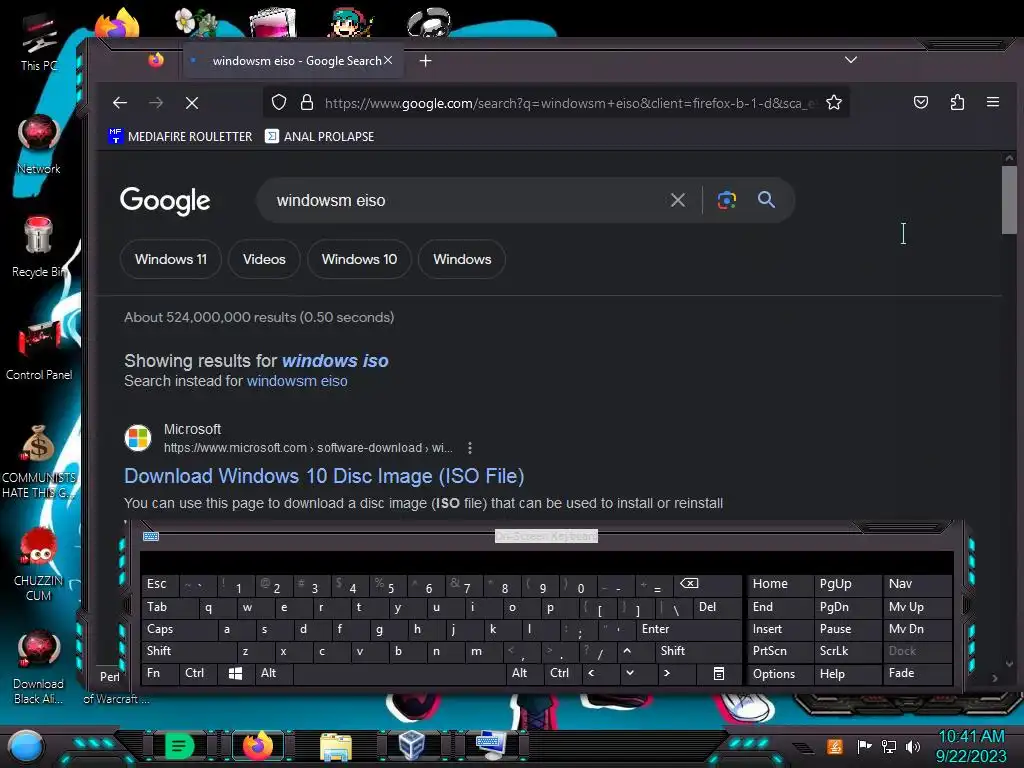The width and height of the screenshot is (1024, 768).
Task: Tap the context menu key on keyboard
Action: [718, 673]
